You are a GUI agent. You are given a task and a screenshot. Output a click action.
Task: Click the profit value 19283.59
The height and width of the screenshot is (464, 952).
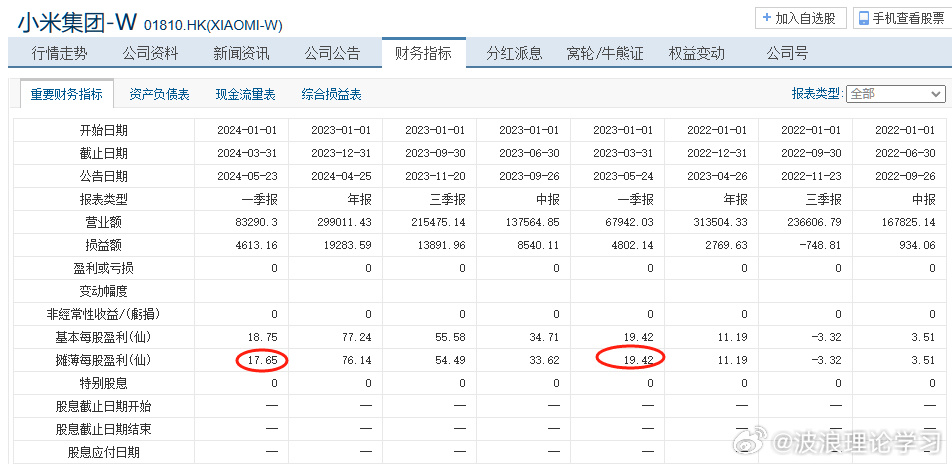pos(348,245)
